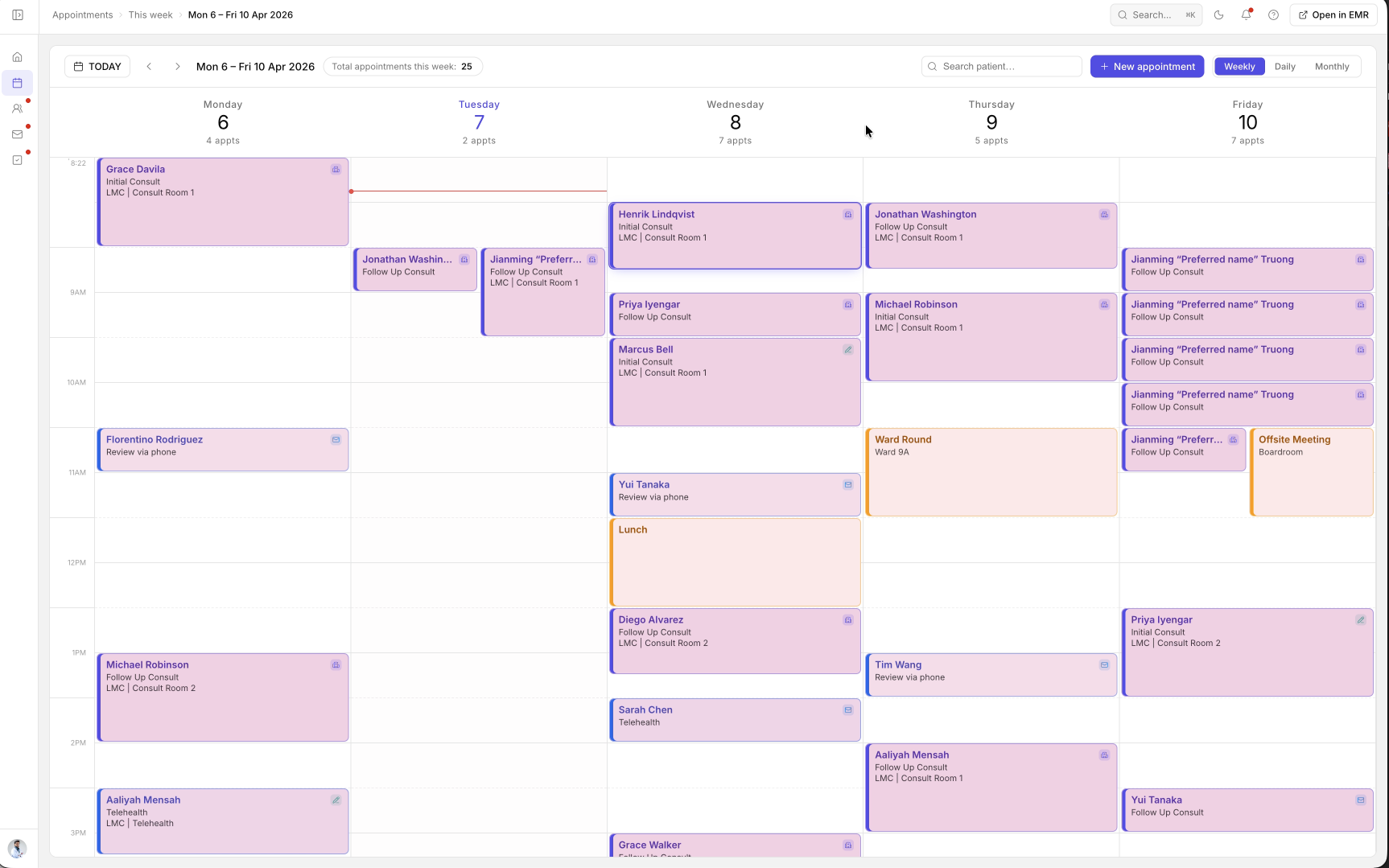The height and width of the screenshot is (868, 1389).
Task: Open the Ward Round event on Thursday
Action: (991, 472)
